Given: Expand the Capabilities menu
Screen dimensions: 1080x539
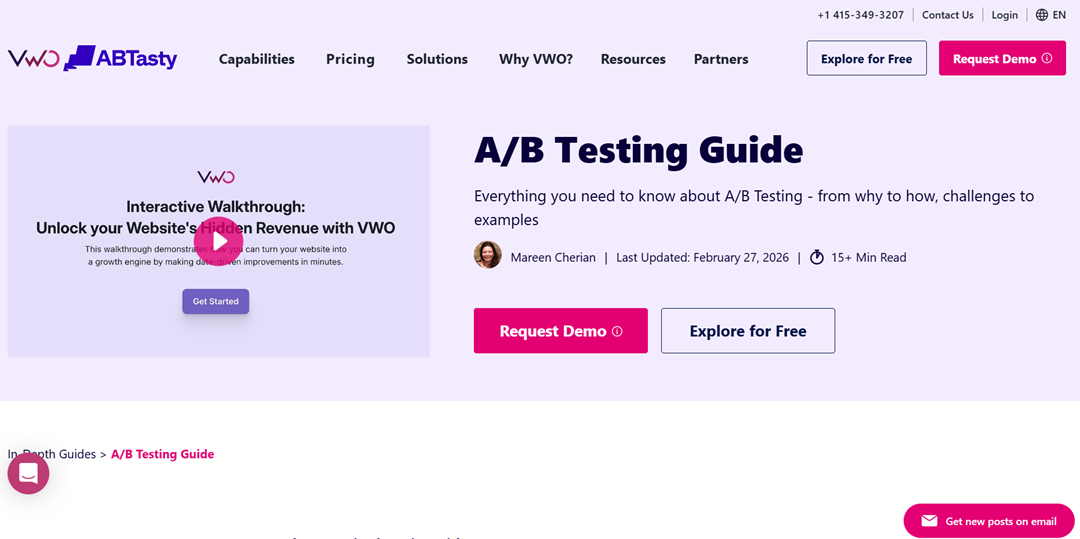Looking at the screenshot, I should (x=257, y=59).
